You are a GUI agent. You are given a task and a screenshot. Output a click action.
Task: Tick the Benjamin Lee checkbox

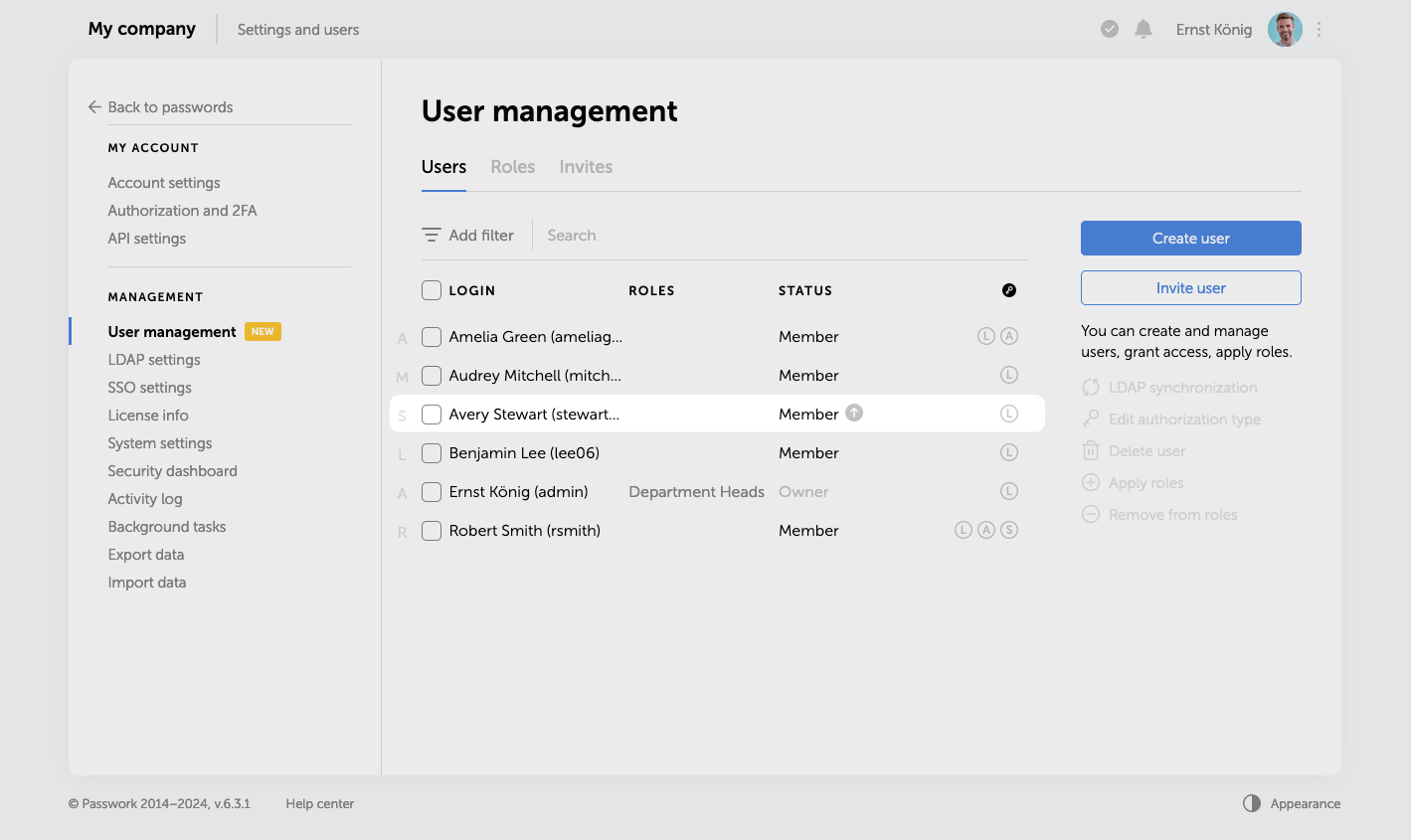[432, 453]
